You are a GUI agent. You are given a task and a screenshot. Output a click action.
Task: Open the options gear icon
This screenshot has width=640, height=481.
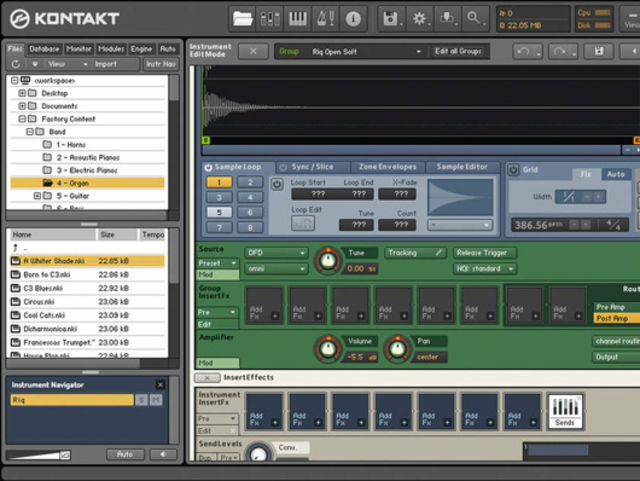point(420,18)
